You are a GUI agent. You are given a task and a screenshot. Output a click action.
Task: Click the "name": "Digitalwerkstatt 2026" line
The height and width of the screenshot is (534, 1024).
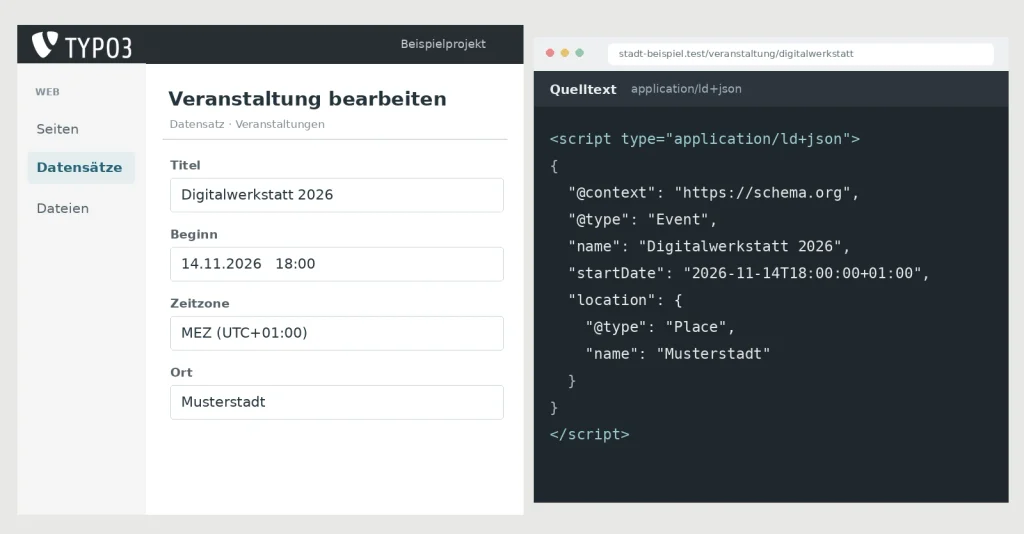709,246
